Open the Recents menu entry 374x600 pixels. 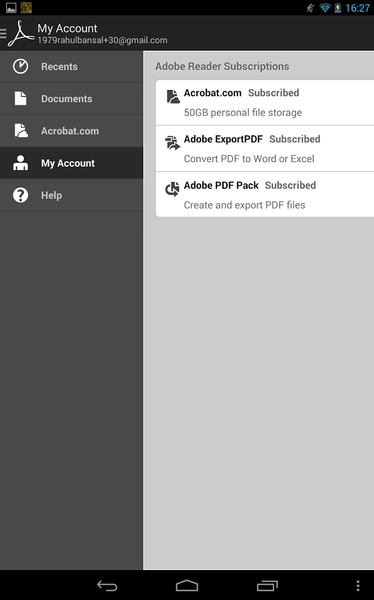[71, 67]
